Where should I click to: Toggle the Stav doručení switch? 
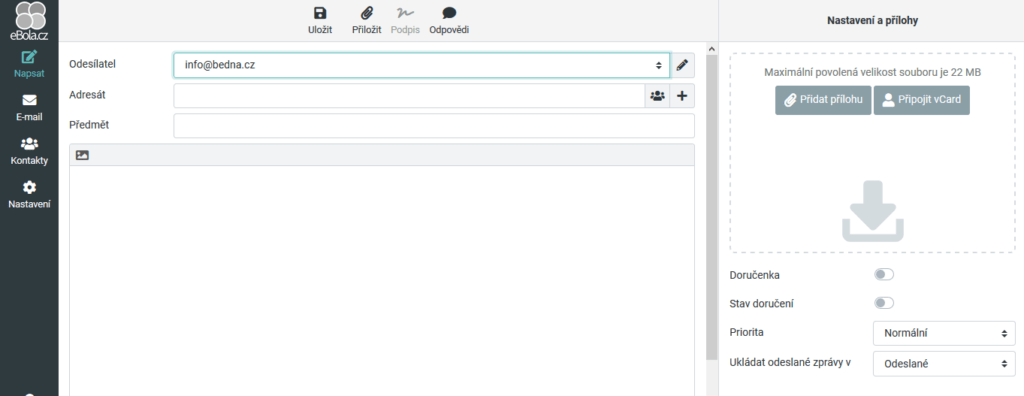click(884, 303)
